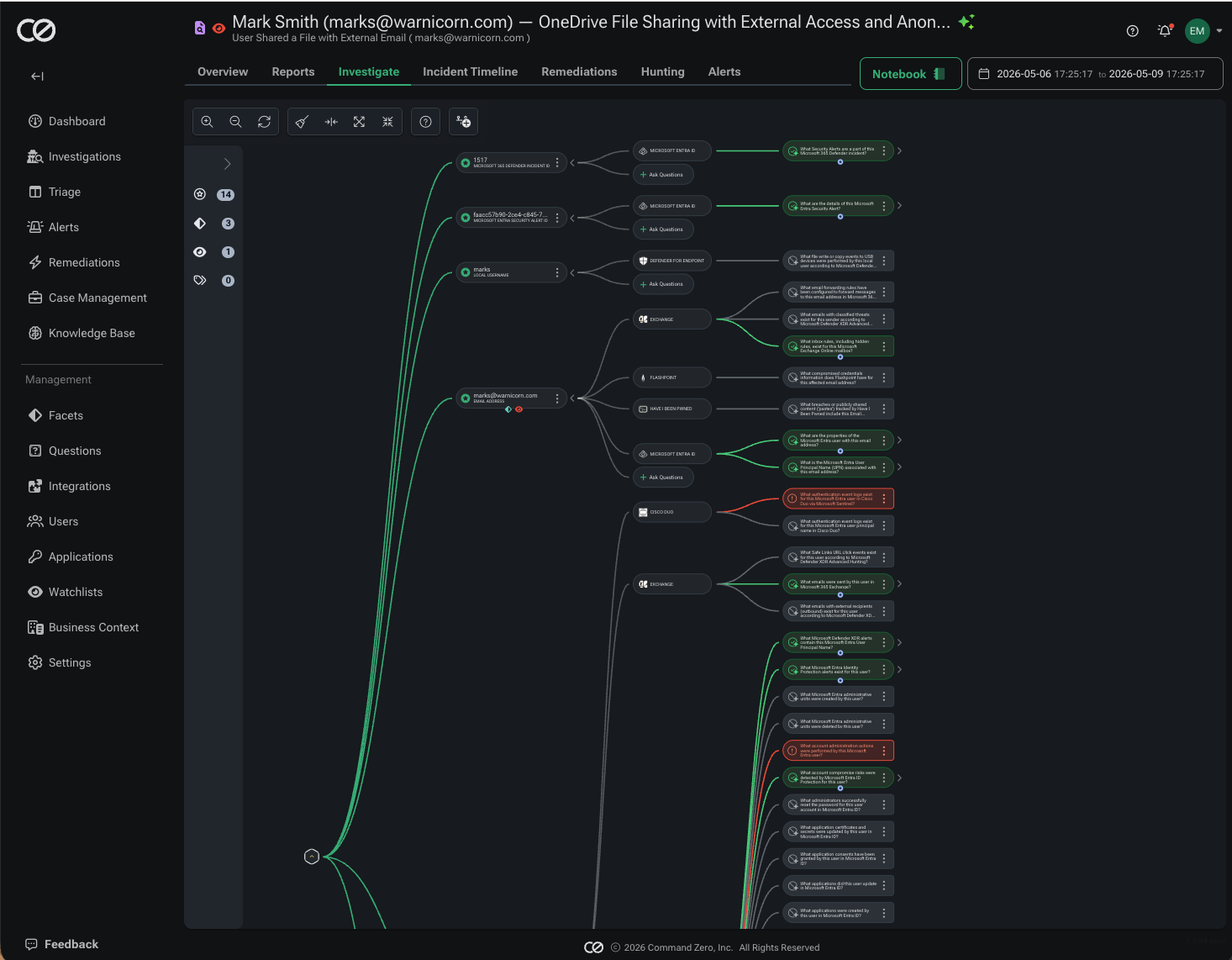The width and height of the screenshot is (1232, 960).
Task: Open the date range picker
Action: (x=1095, y=74)
